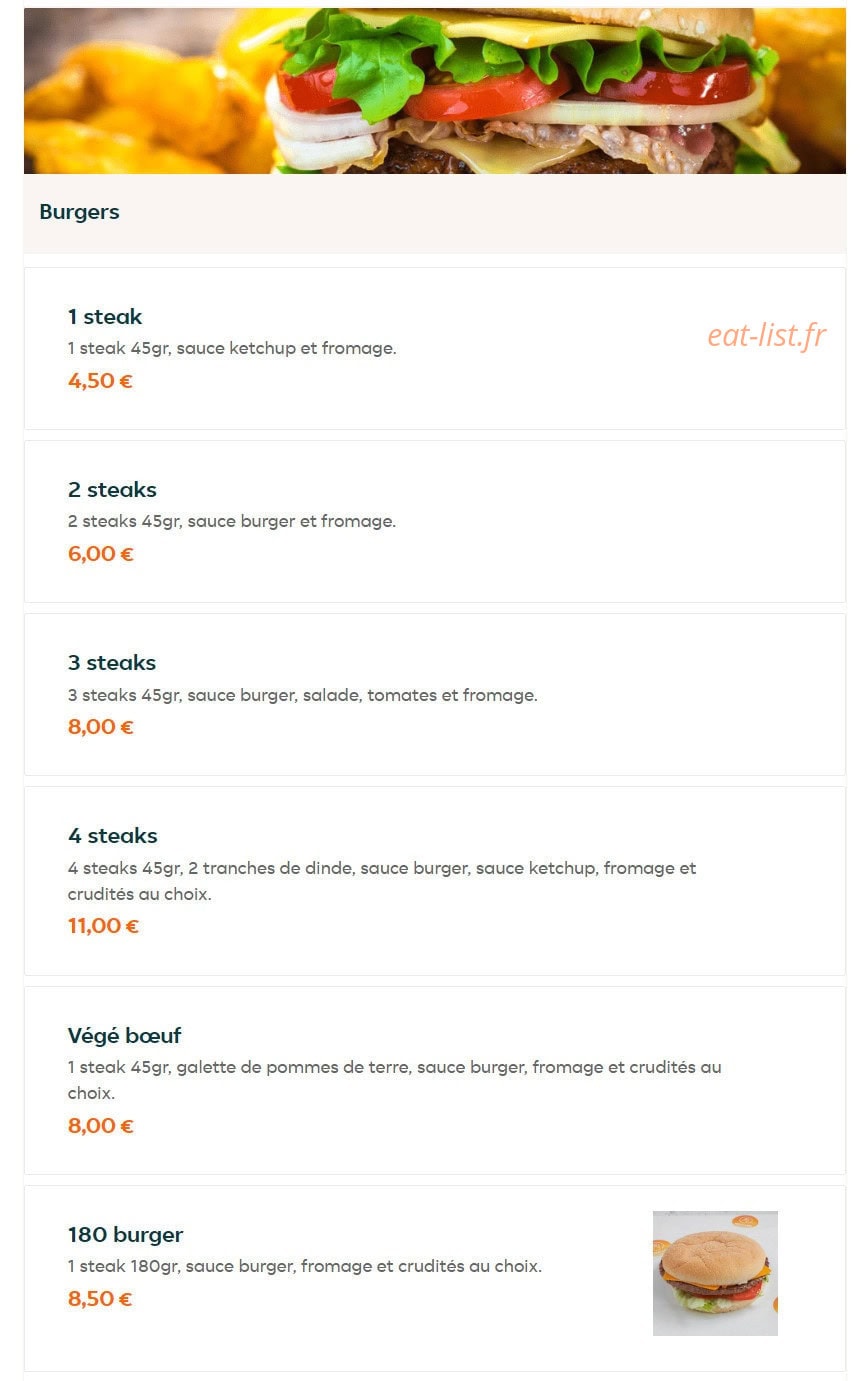This screenshot has width=867, height=1381.
Task: Open the 4 steaks burger item
Action: pyautogui.click(x=113, y=836)
